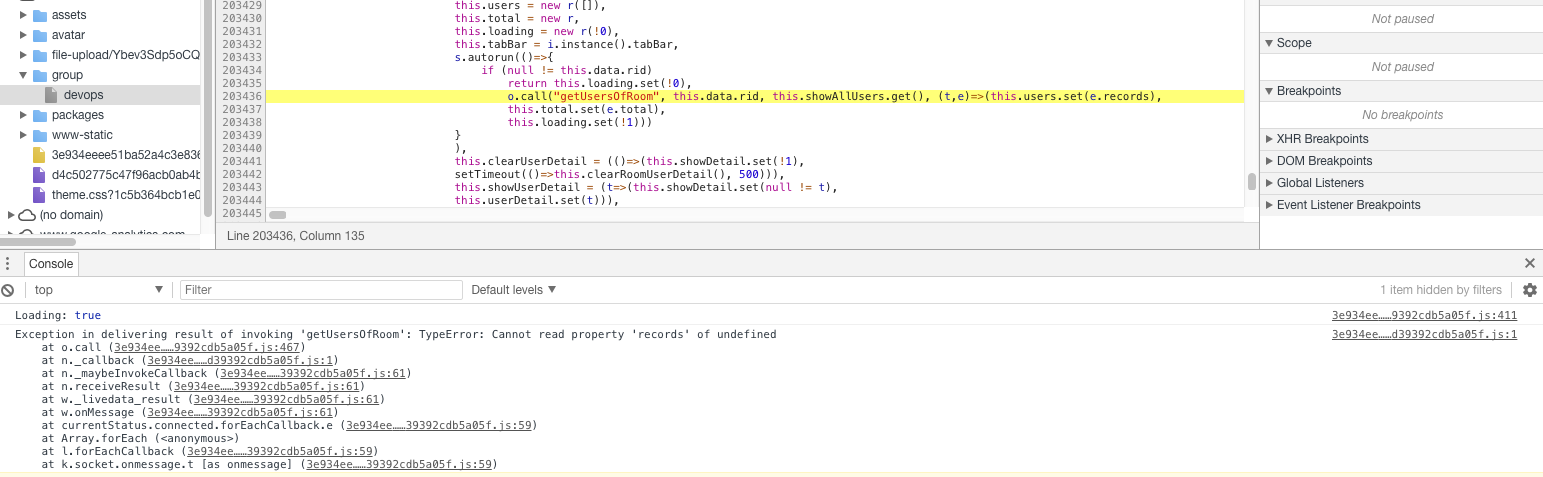Click the (no domain) cloud icon
This screenshot has width=1543, height=477.
pos(27,215)
